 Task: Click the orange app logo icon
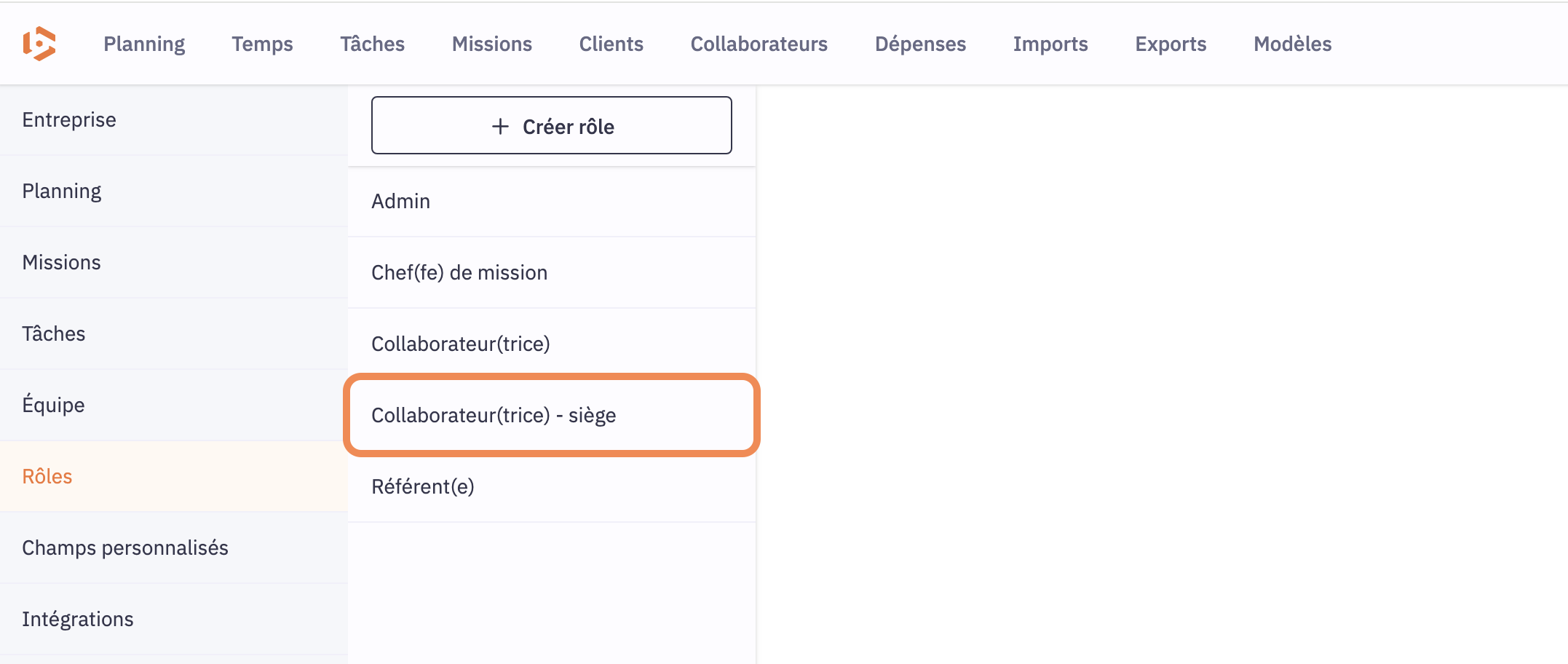coord(39,44)
